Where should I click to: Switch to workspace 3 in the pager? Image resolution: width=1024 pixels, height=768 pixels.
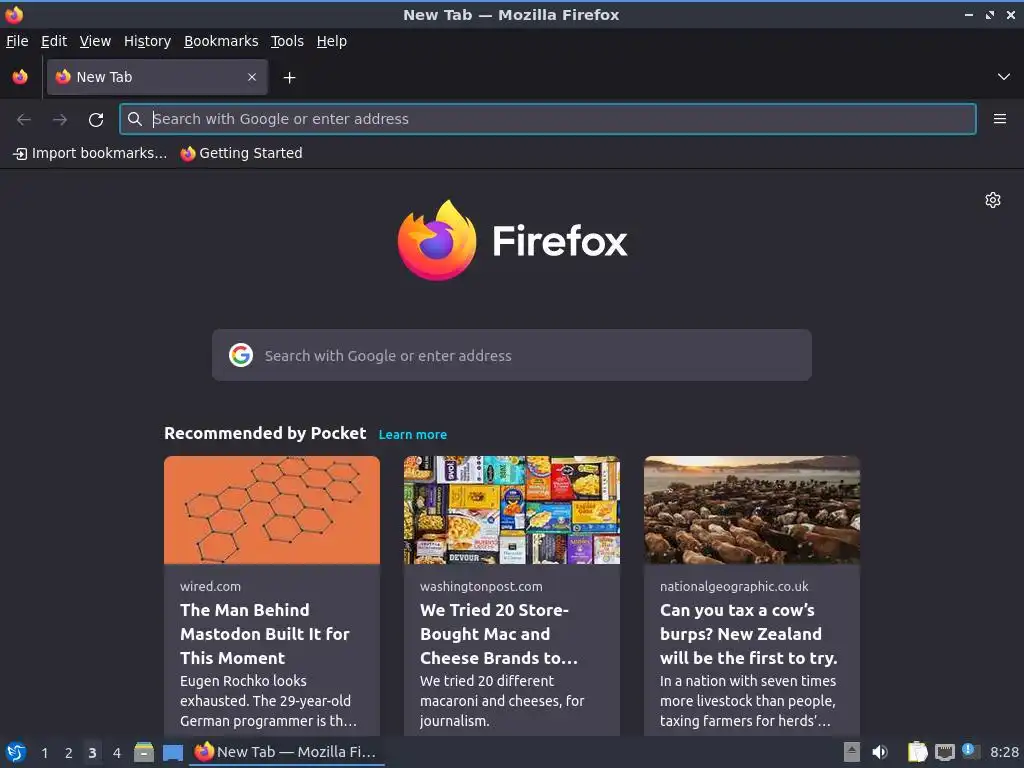point(92,753)
